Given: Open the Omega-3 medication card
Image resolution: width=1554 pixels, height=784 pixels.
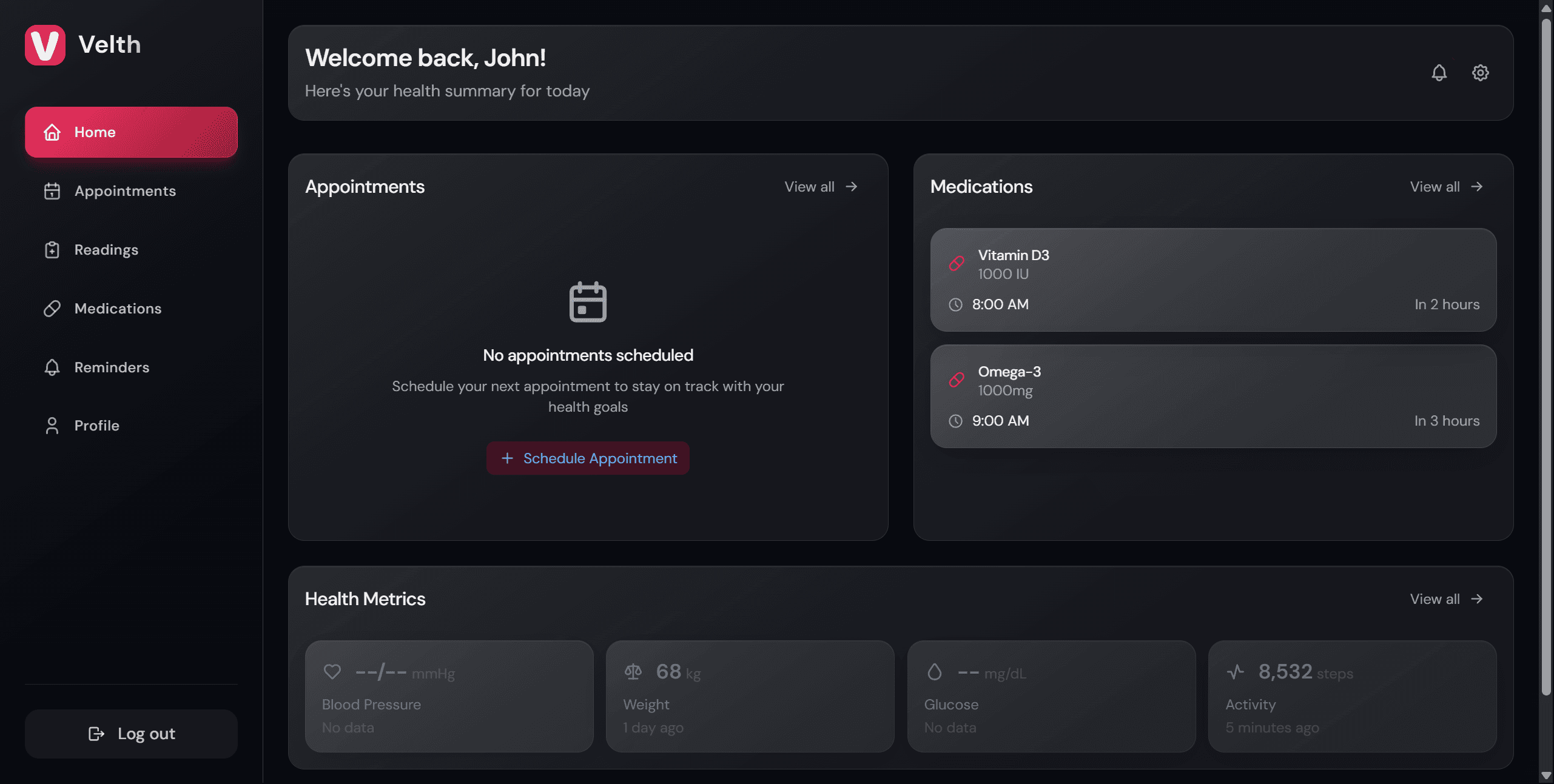Looking at the screenshot, I should pos(1213,396).
